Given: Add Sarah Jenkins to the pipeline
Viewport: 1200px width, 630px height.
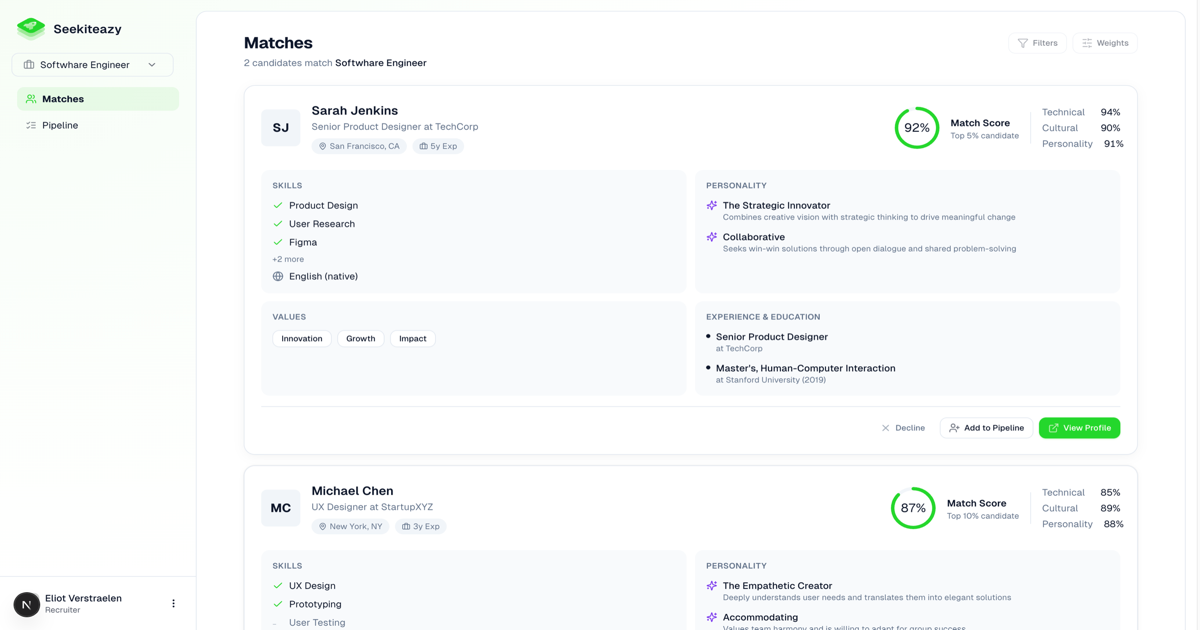Looking at the screenshot, I should tap(986, 428).
